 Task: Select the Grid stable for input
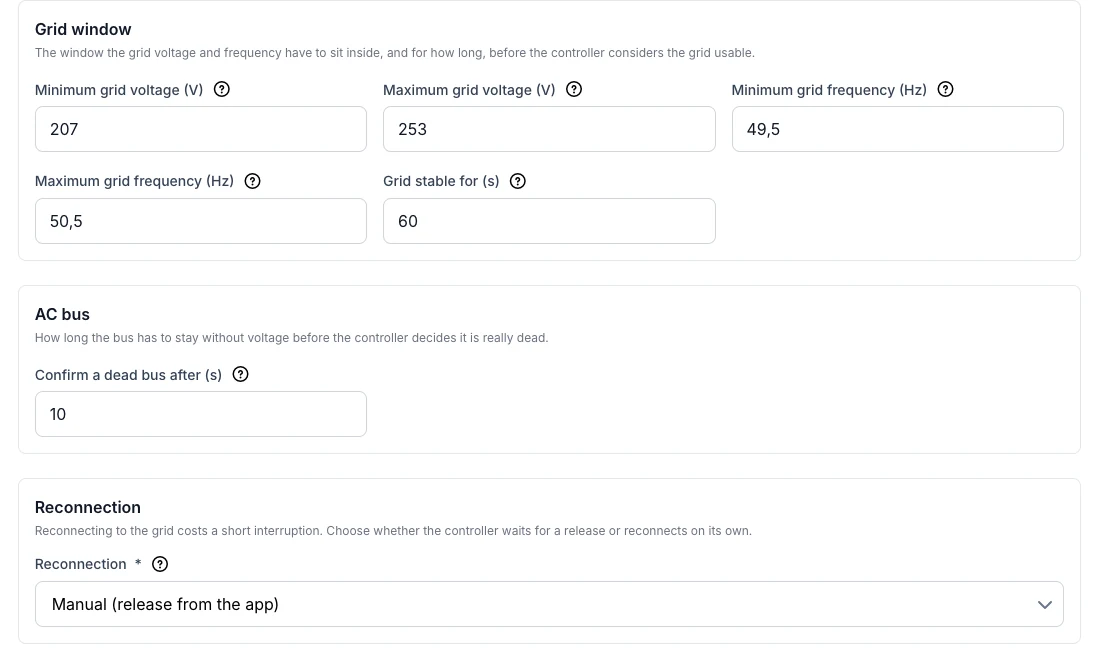[x=549, y=221]
